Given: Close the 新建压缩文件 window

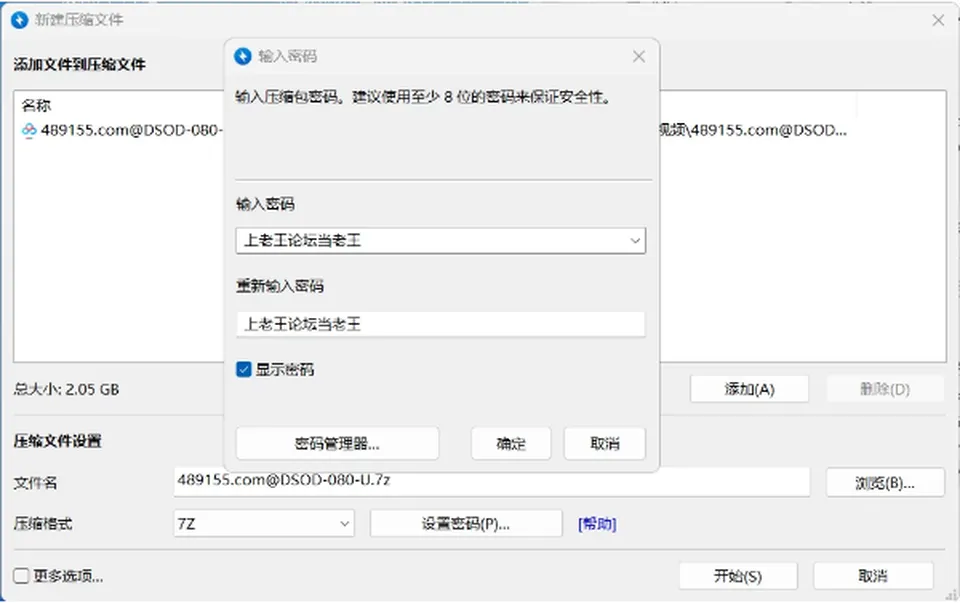Looking at the screenshot, I should [938, 20].
